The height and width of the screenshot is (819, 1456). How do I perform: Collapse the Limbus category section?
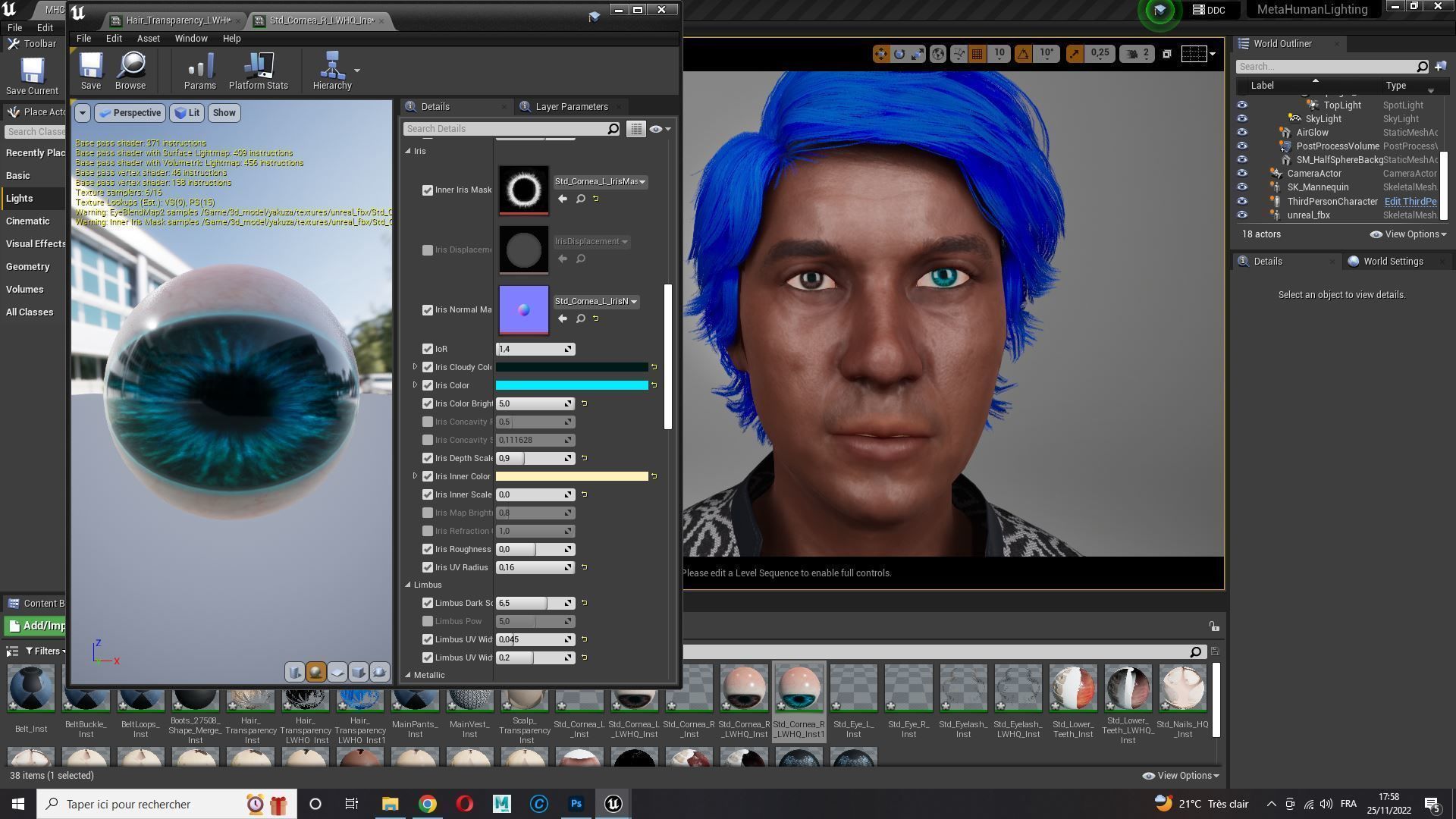[408, 585]
